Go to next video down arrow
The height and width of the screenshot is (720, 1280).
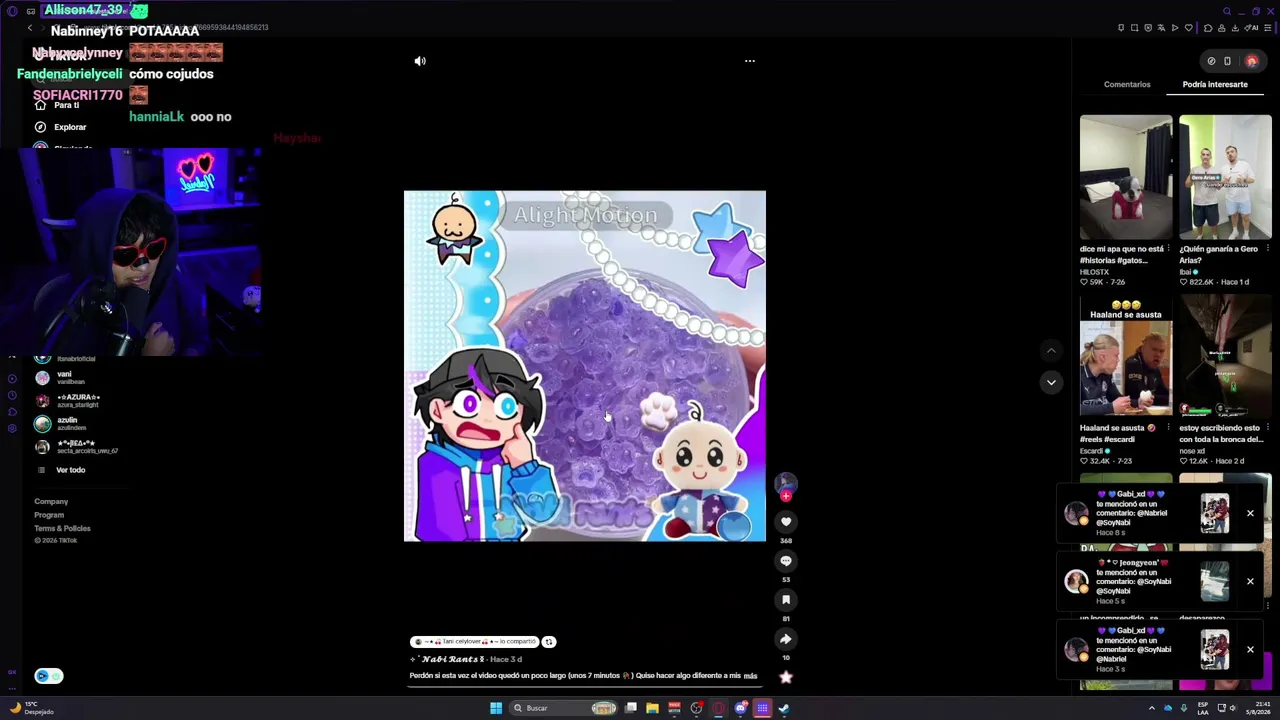1051,382
